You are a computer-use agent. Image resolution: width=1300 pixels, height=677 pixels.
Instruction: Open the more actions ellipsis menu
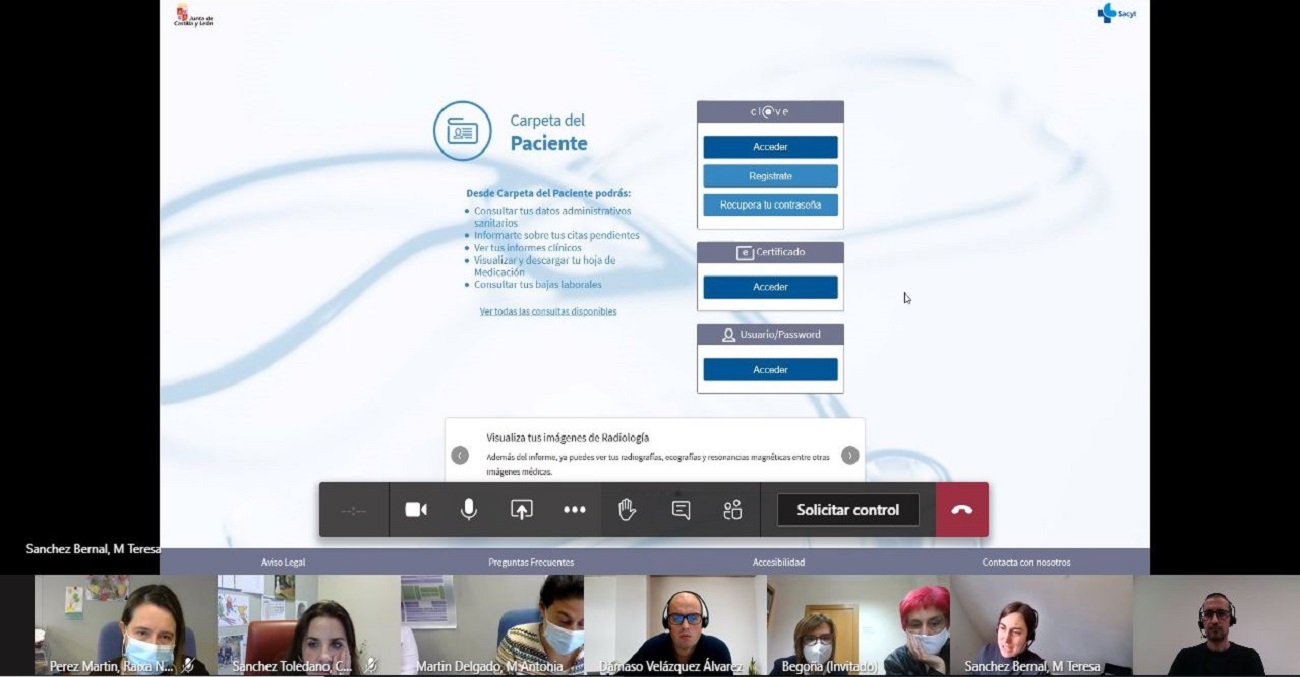574,510
